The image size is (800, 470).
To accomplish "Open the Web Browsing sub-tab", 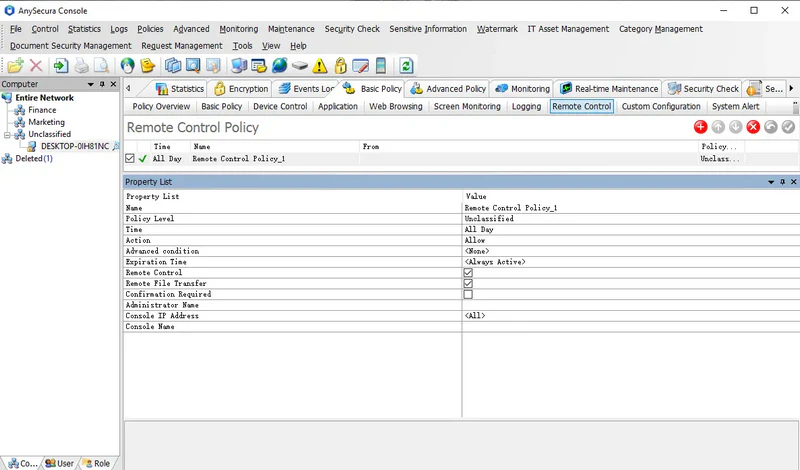I will pyautogui.click(x=396, y=107).
